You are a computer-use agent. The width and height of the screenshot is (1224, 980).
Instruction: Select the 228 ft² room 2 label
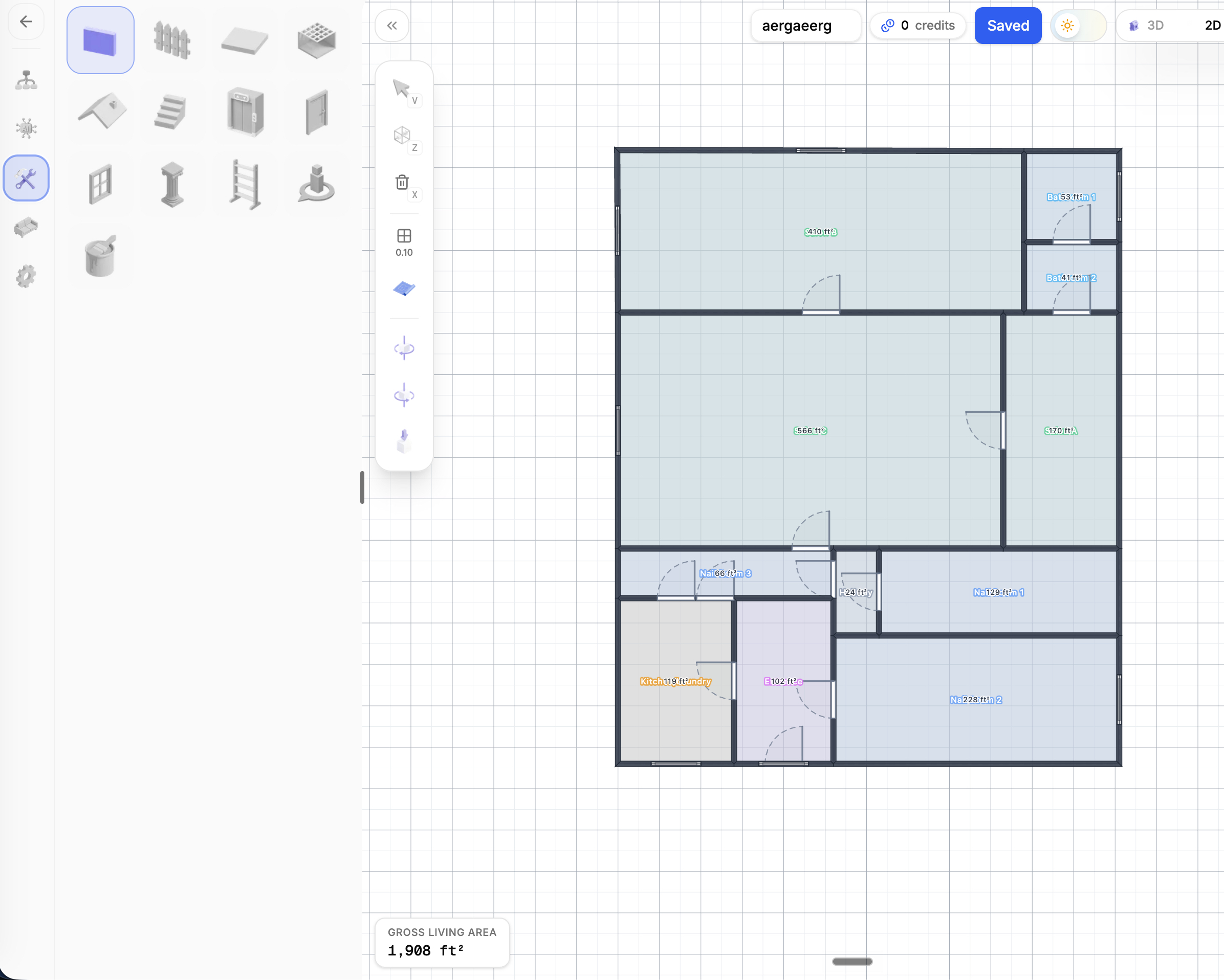point(975,700)
